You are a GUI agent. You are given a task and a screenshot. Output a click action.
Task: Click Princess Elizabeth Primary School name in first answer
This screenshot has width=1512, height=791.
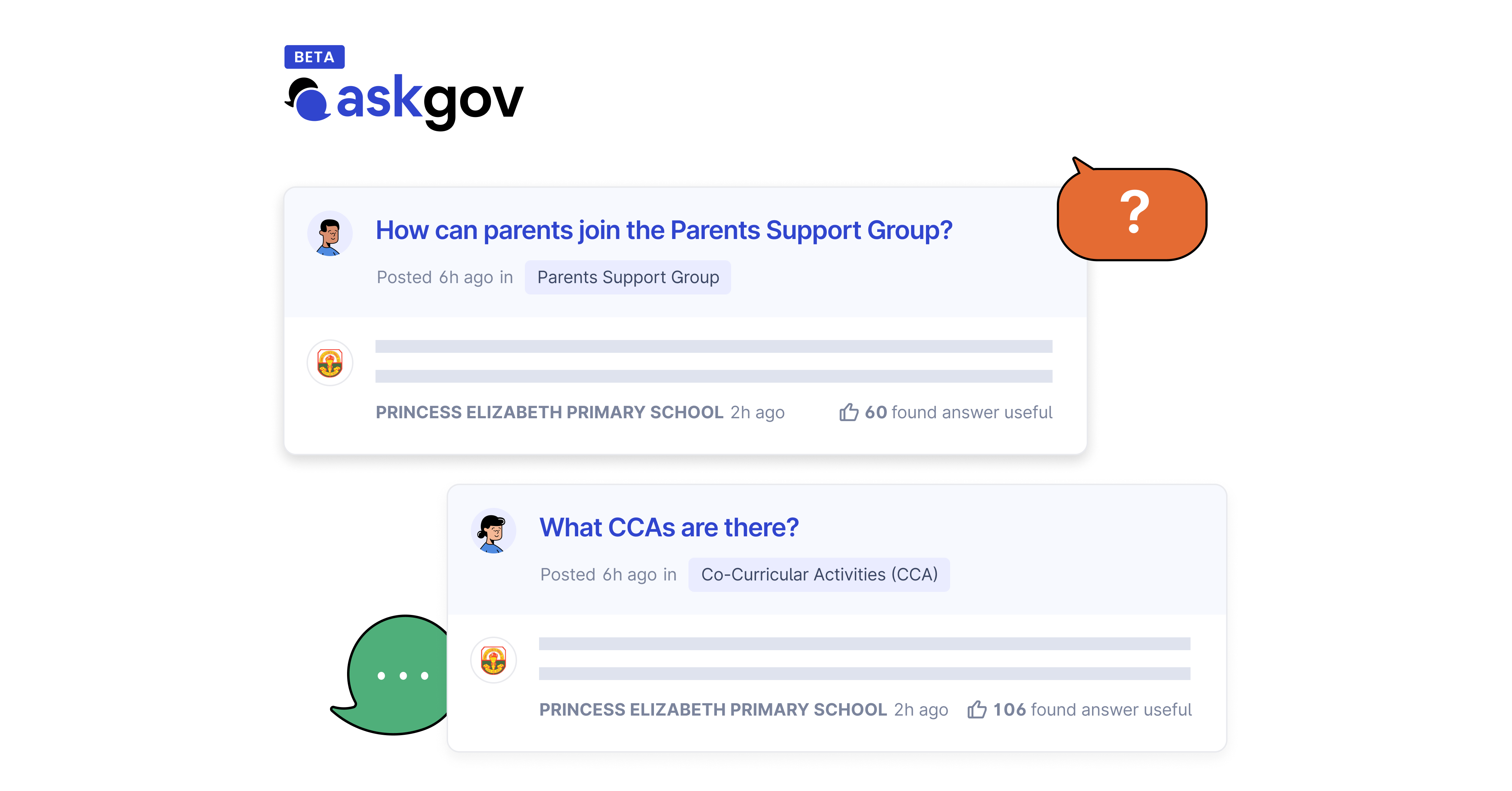(549, 412)
